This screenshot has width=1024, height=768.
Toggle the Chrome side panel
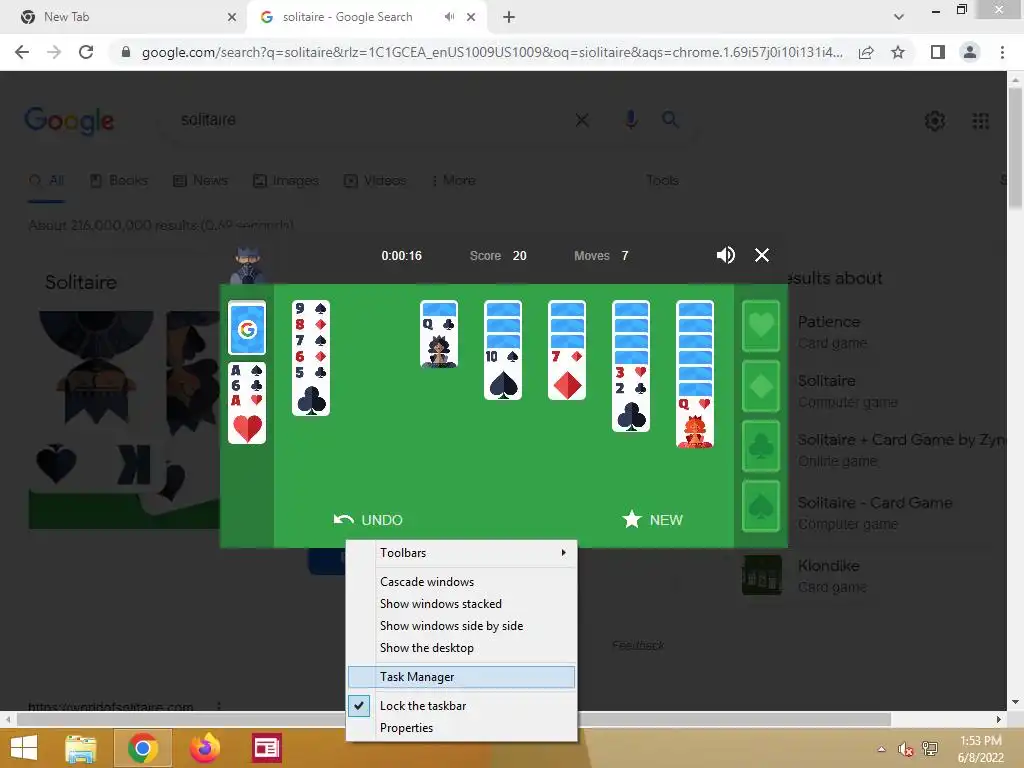pos(938,52)
